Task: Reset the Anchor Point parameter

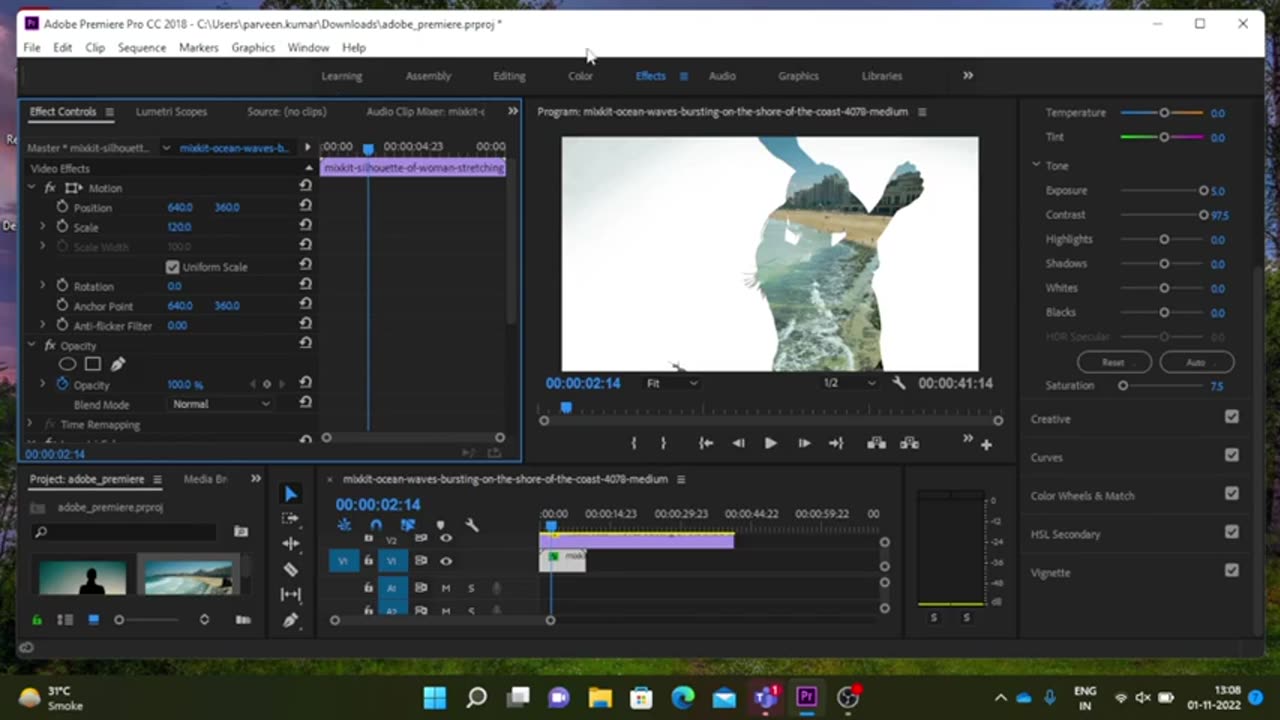Action: coord(305,305)
